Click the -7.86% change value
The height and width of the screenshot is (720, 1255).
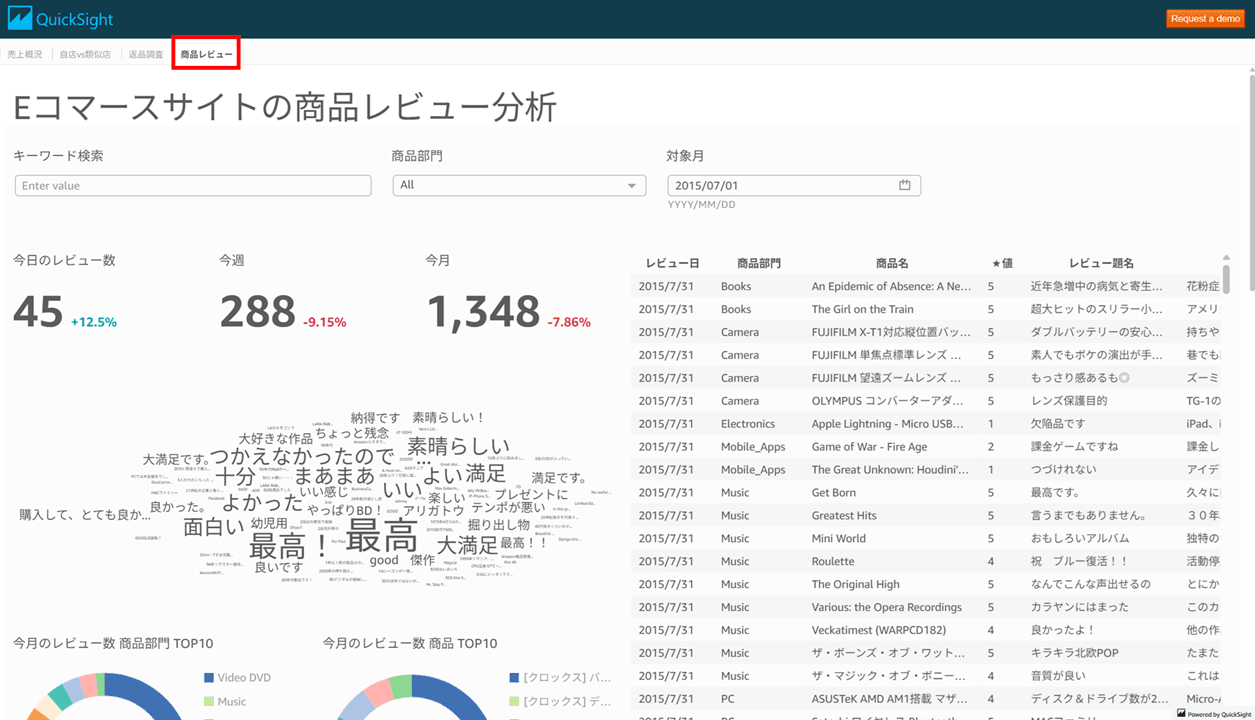point(569,322)
